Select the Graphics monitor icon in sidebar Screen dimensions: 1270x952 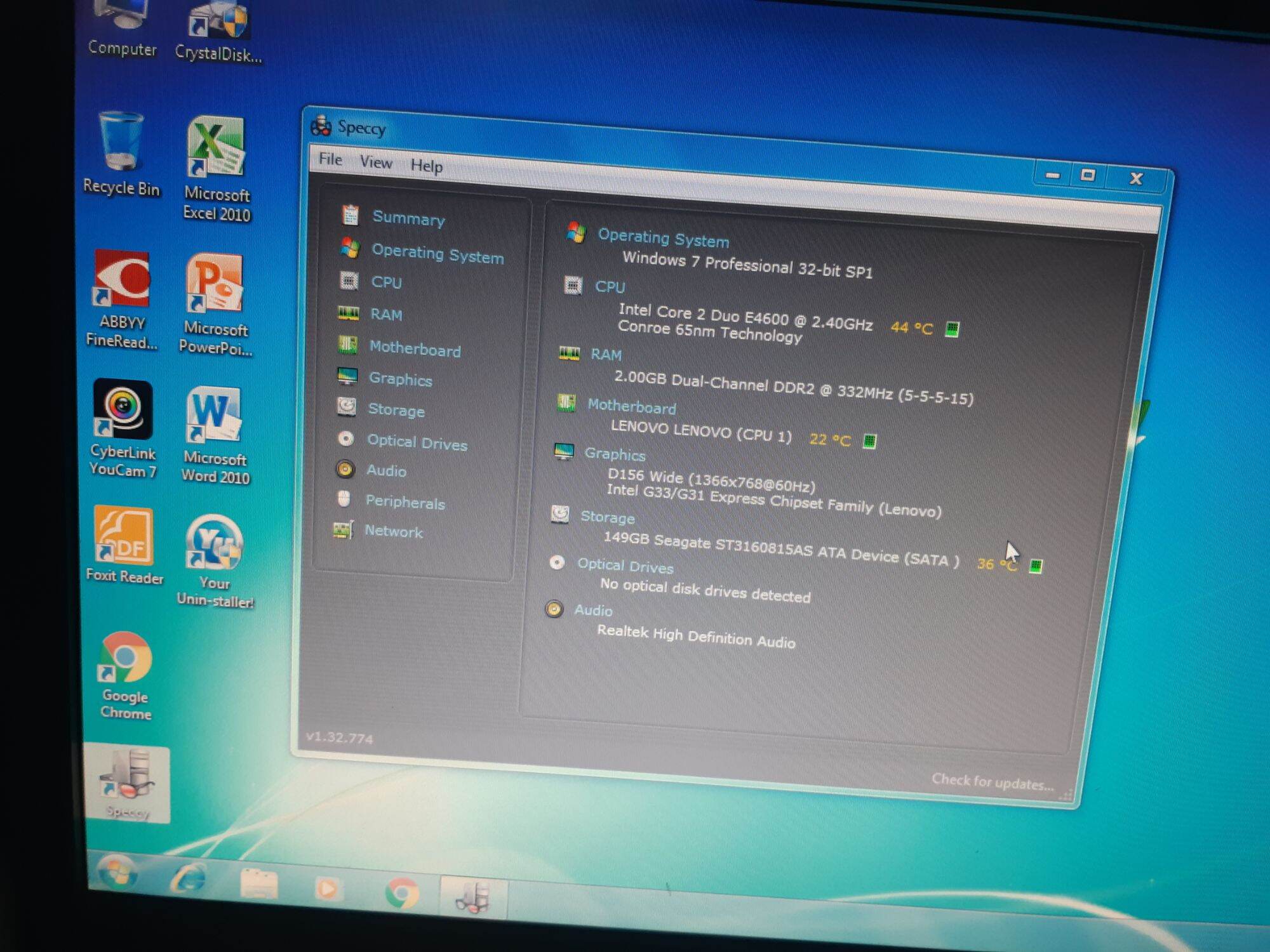347,376
